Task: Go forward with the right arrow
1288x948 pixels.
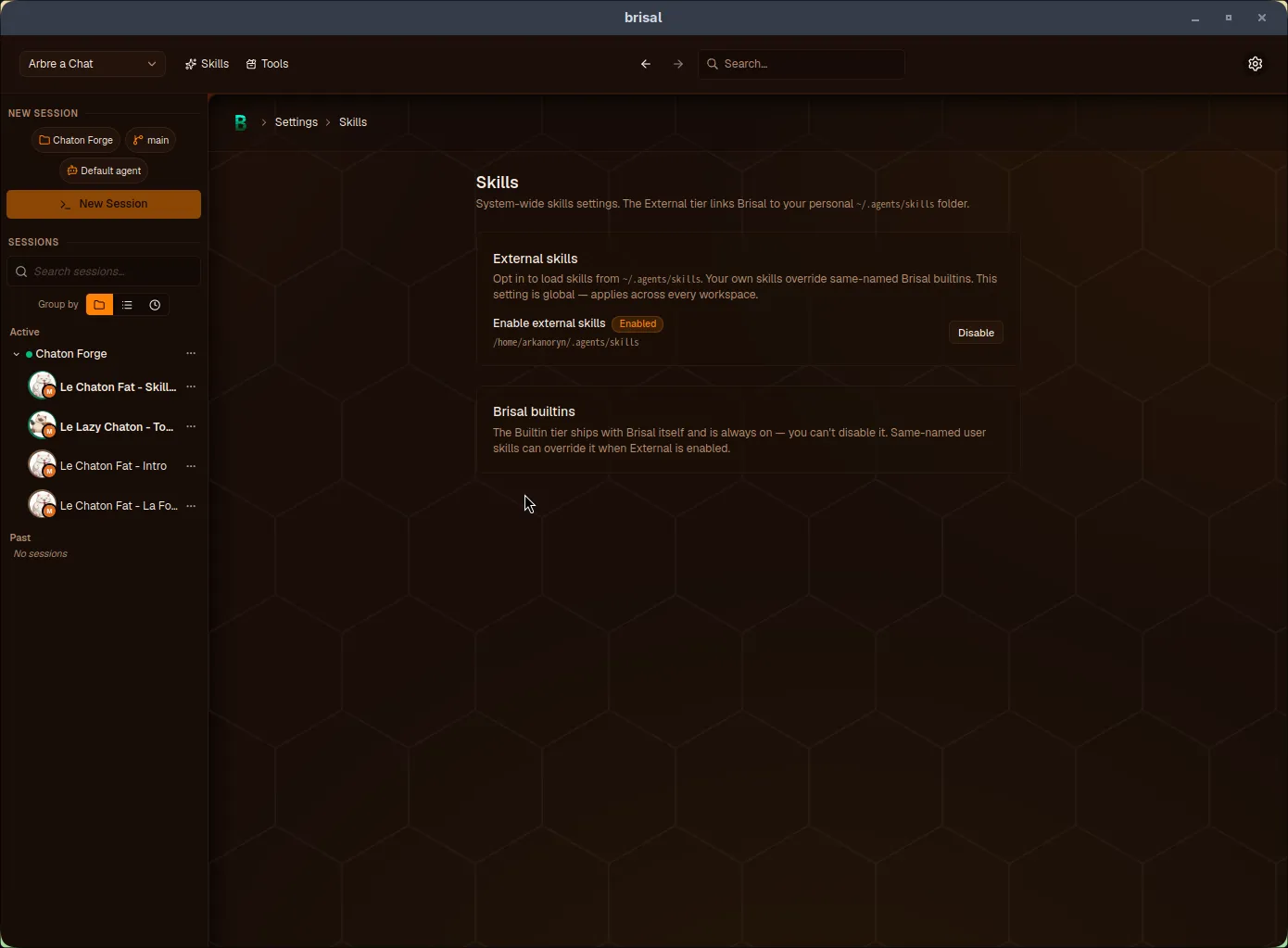Action: click(x=678, y=64)
